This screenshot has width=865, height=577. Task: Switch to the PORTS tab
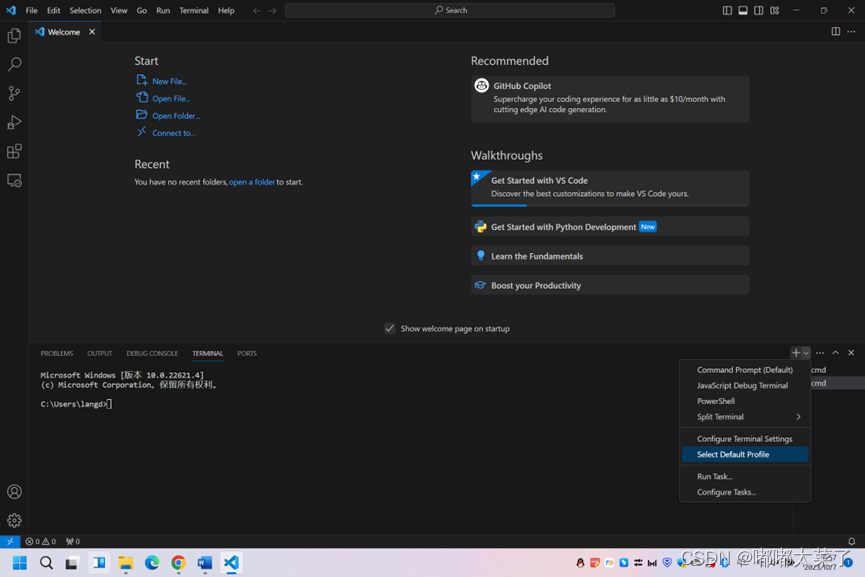pos(247,353)
